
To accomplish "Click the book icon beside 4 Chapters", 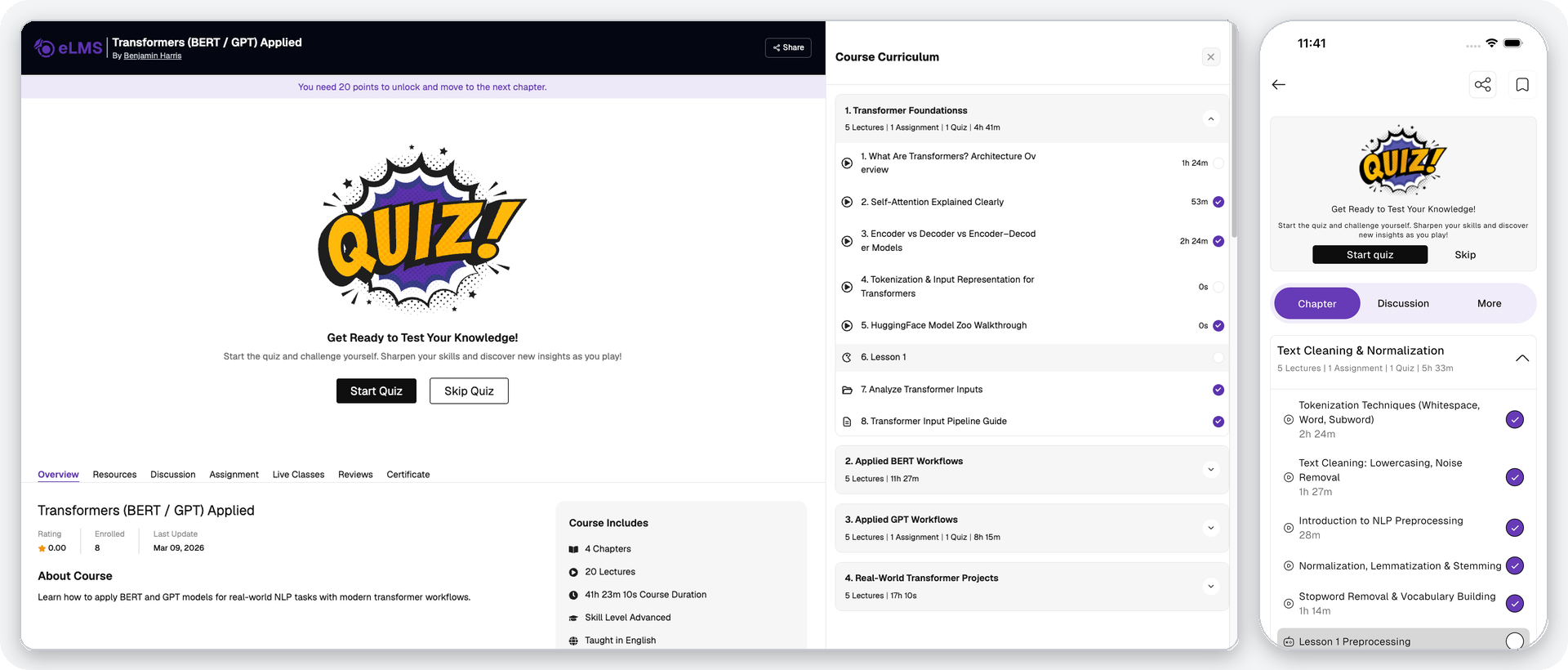I will click(x=573, y=549).
